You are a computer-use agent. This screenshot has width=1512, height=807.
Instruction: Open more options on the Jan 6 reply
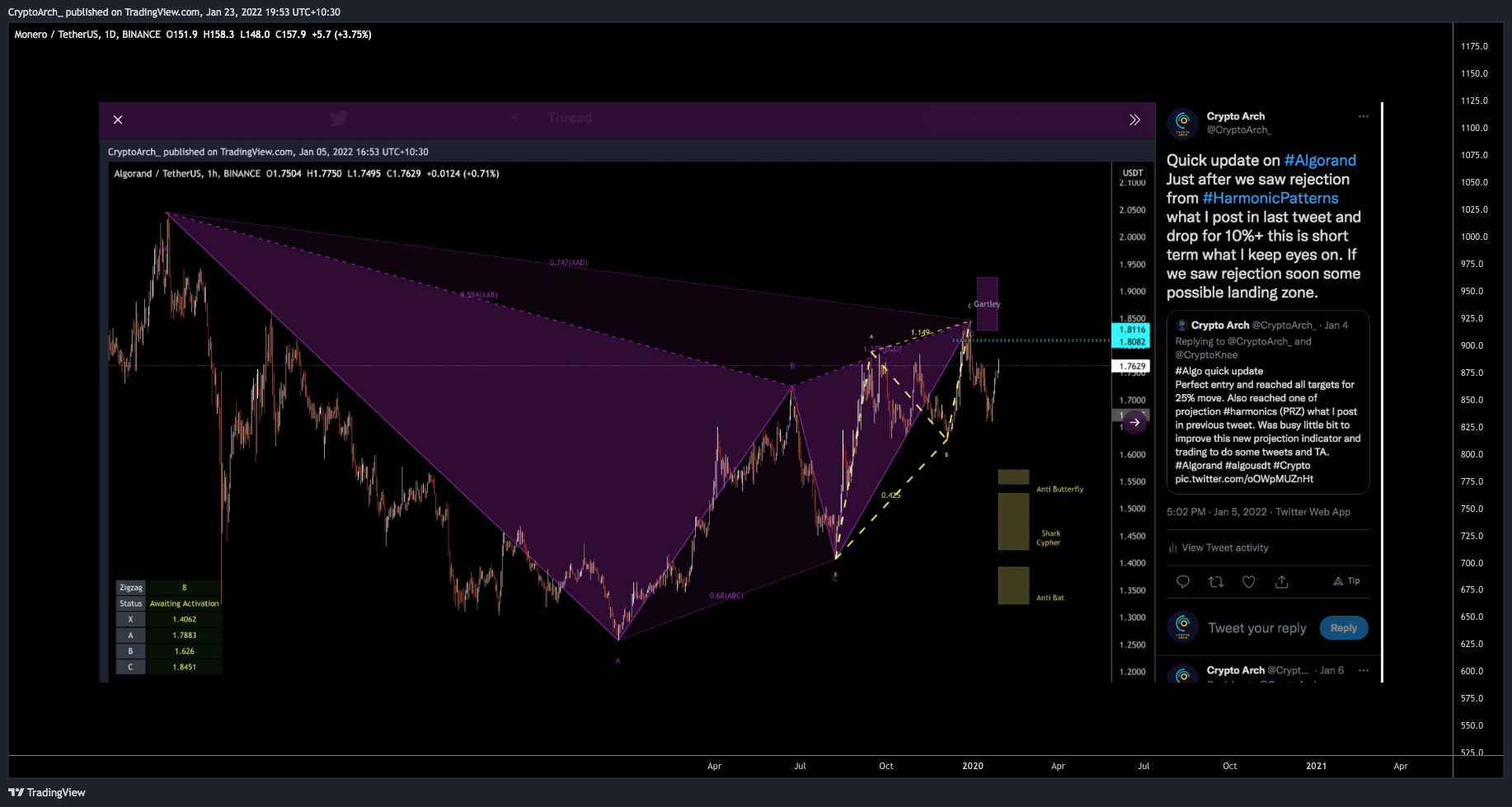pos(1364,670)
